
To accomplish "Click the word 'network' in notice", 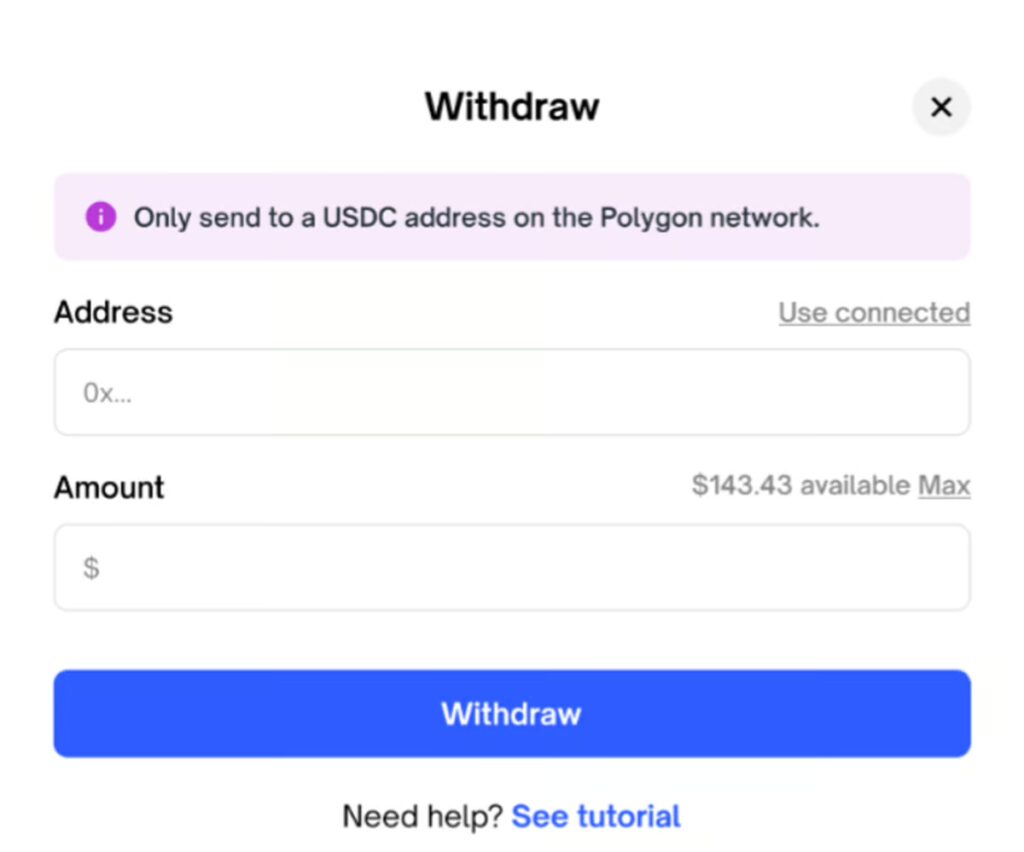I will point(764,218).
